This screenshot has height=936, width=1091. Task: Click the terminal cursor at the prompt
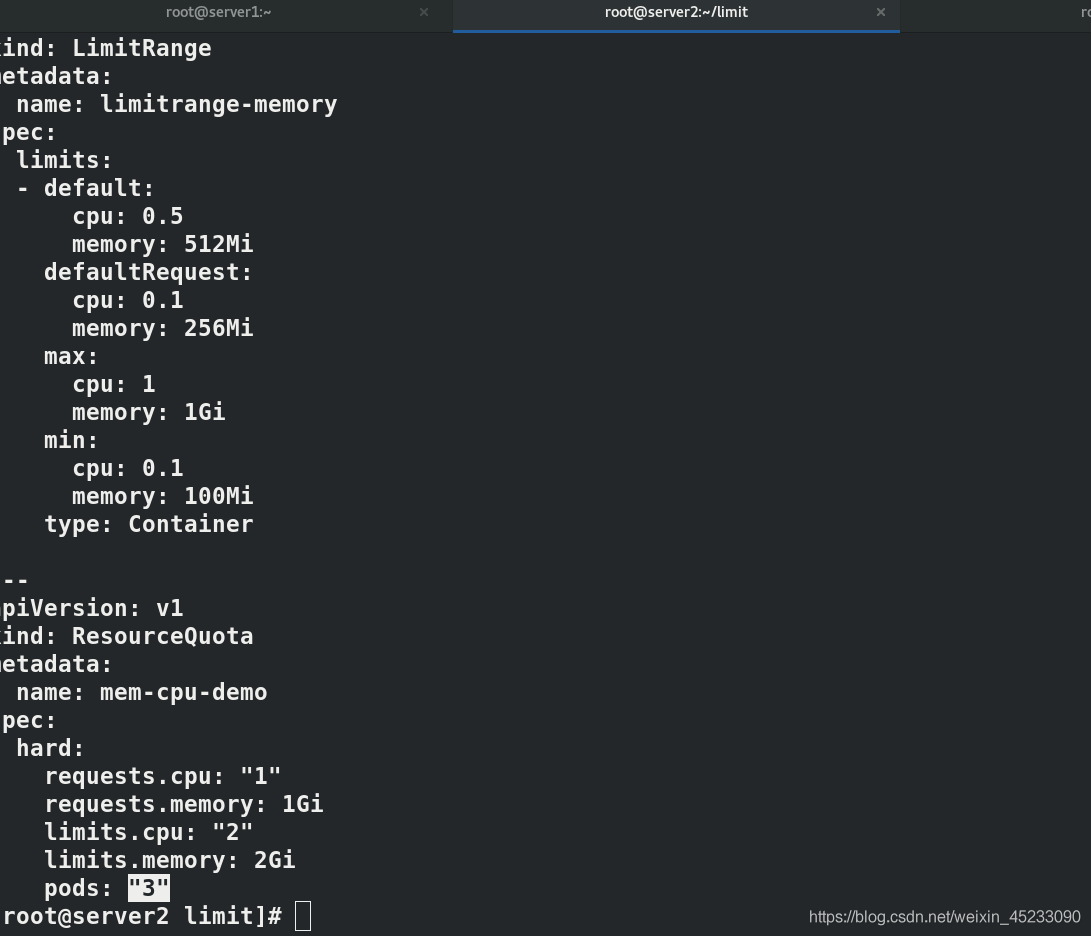303,916
